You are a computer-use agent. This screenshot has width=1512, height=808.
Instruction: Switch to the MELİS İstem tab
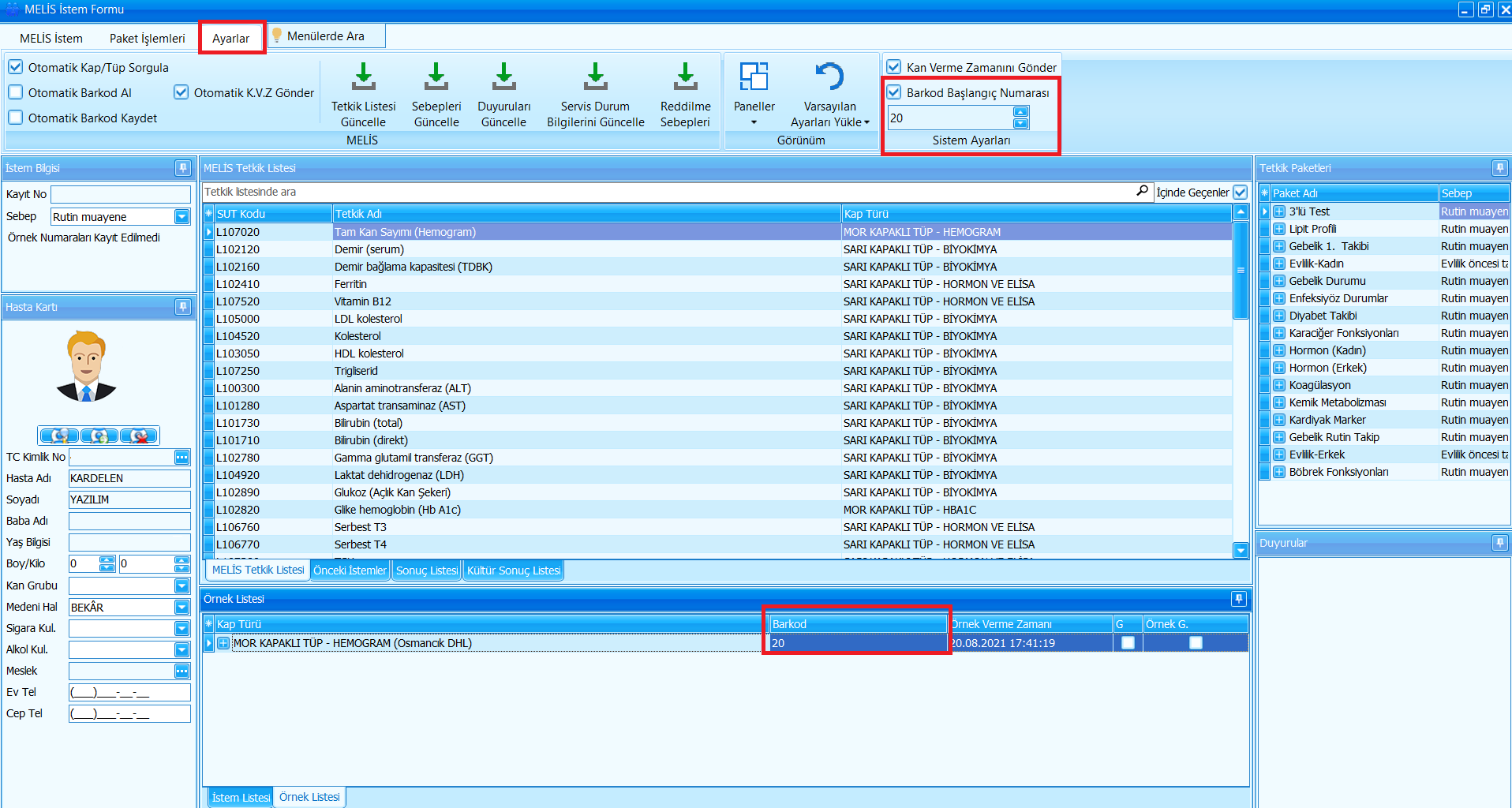coord(51,38)
